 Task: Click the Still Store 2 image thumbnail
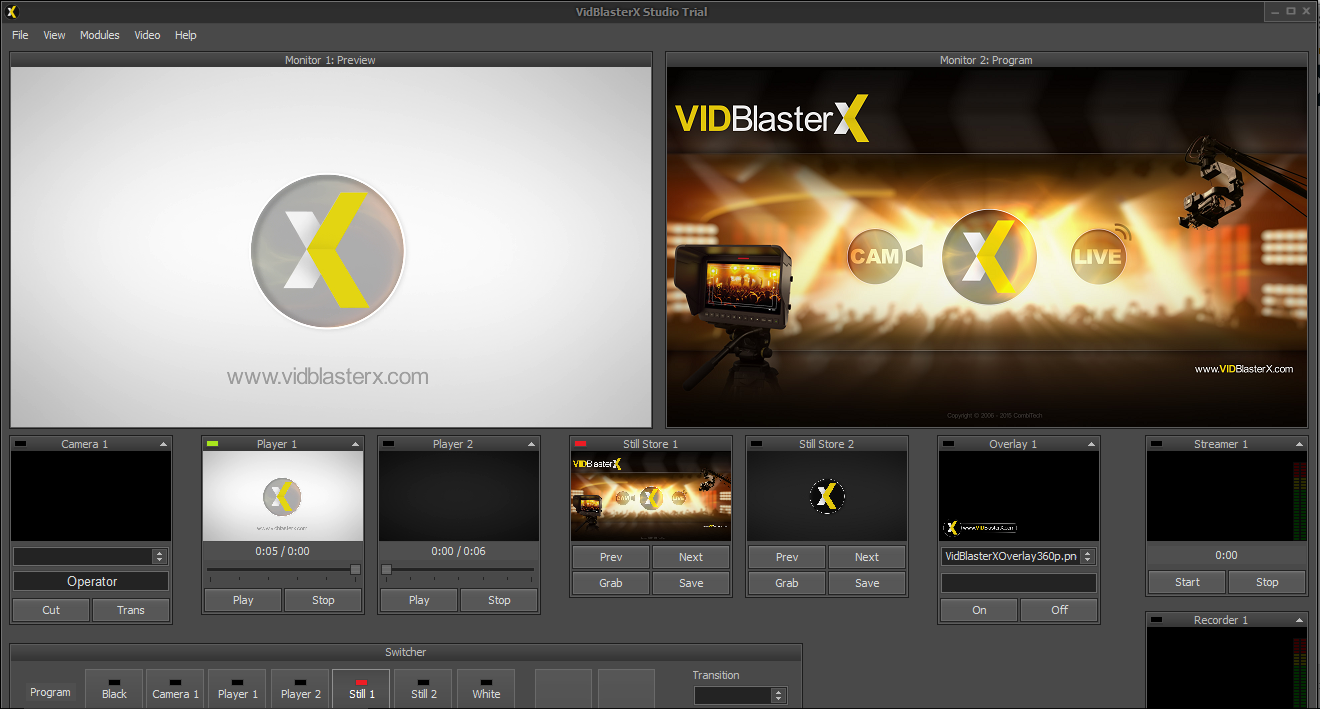pos(827,496)
